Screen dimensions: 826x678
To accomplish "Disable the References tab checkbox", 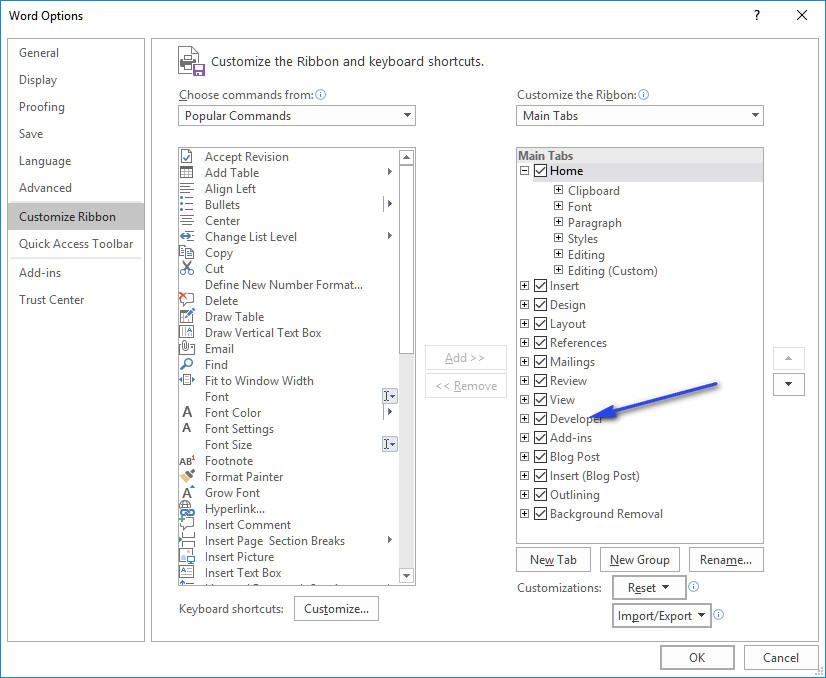I will 540,342.
